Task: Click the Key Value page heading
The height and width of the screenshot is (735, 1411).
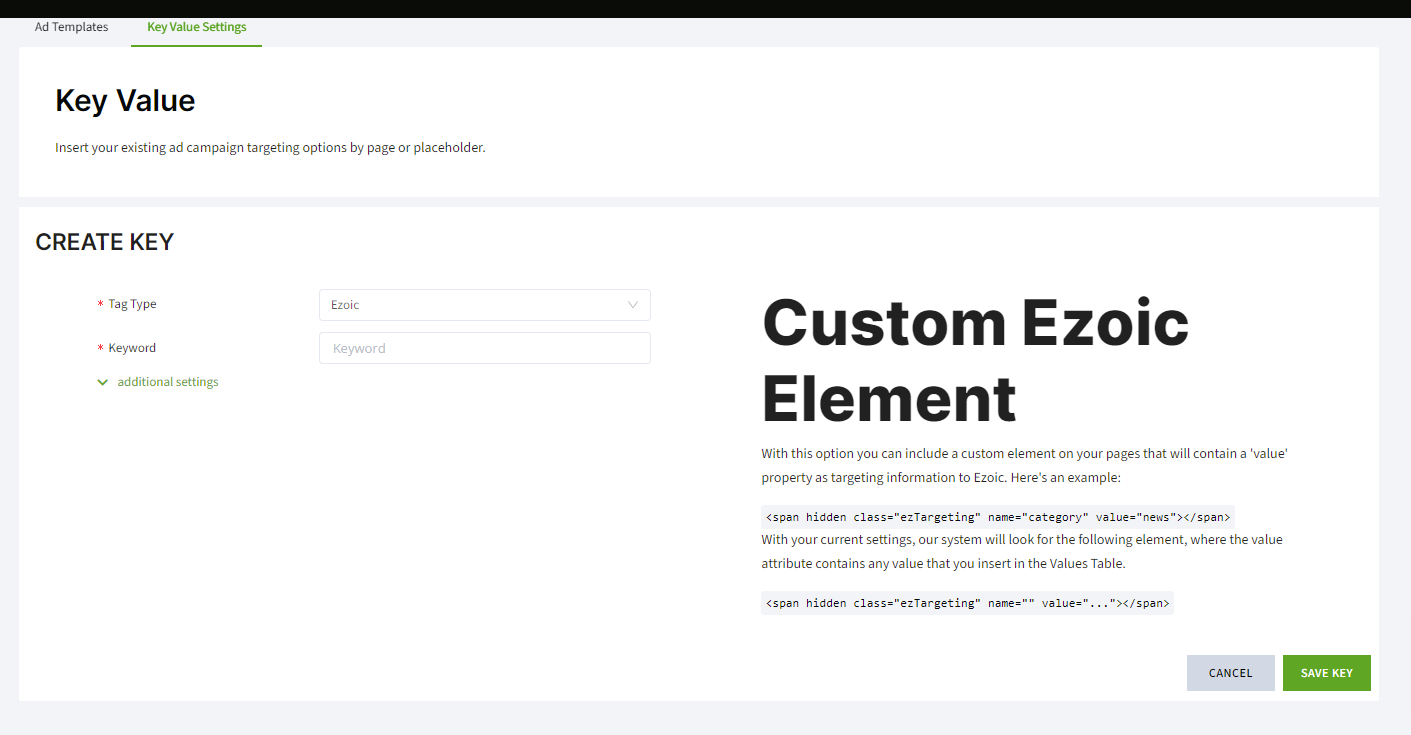Action: [125, 100]
